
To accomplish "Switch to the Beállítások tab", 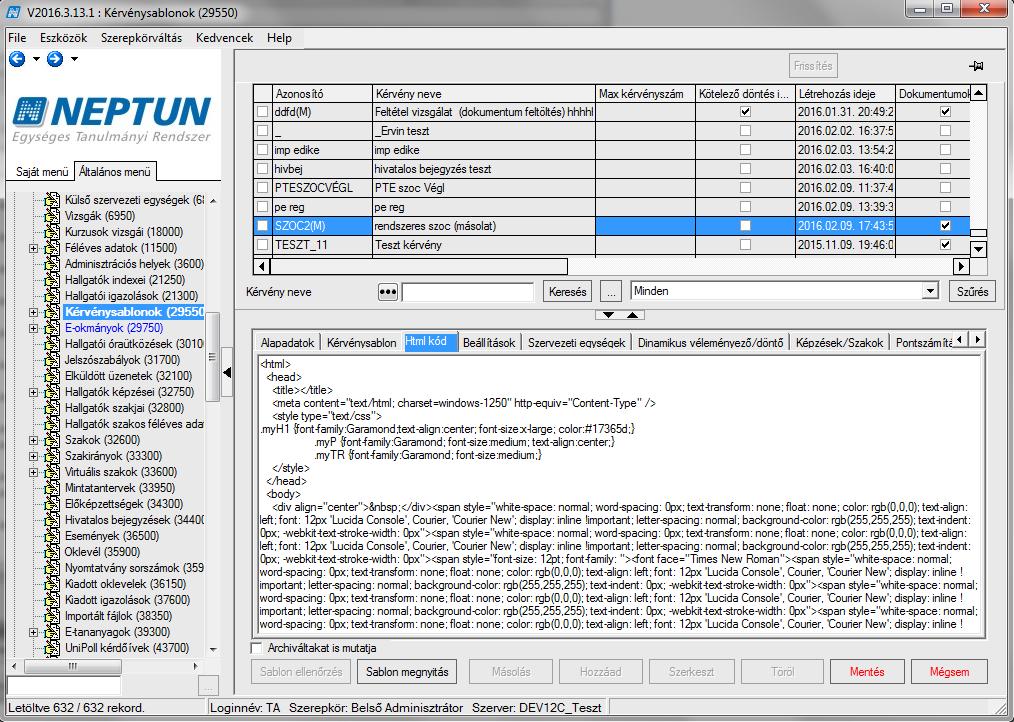I will (x=489, y=342).
